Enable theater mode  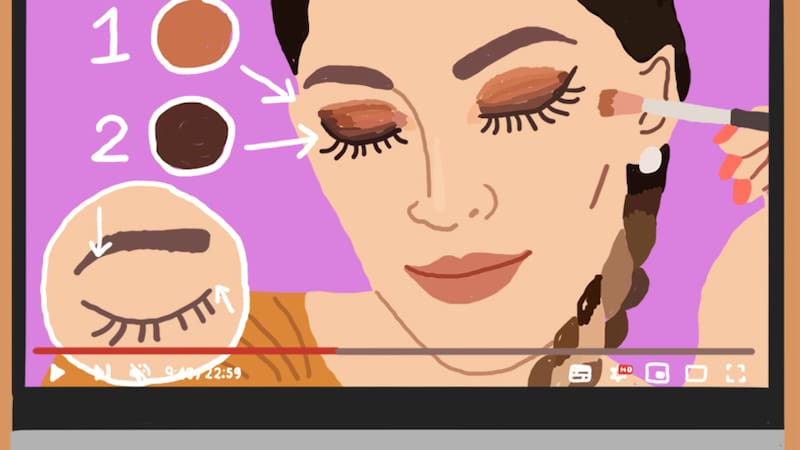(x=696, y=373)
